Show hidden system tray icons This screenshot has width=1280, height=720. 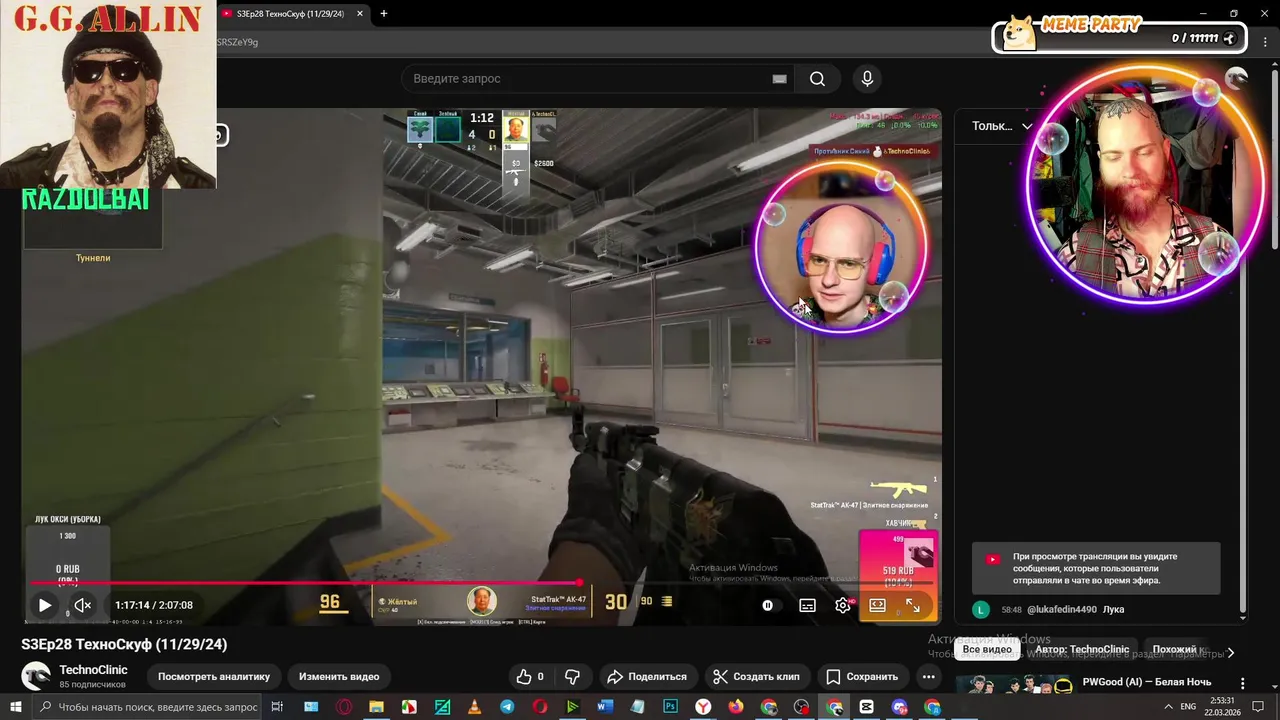point(1169,707)
